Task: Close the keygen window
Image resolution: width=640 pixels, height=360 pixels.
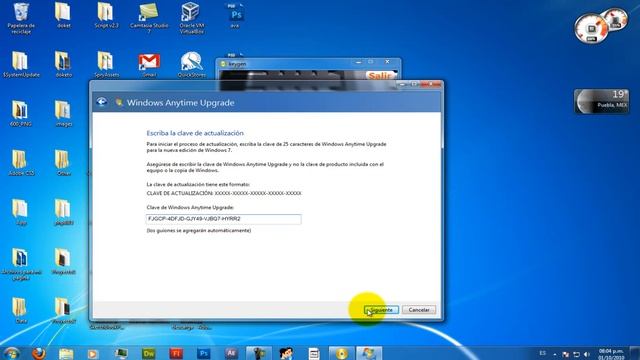Action: [x=387, y=62]
